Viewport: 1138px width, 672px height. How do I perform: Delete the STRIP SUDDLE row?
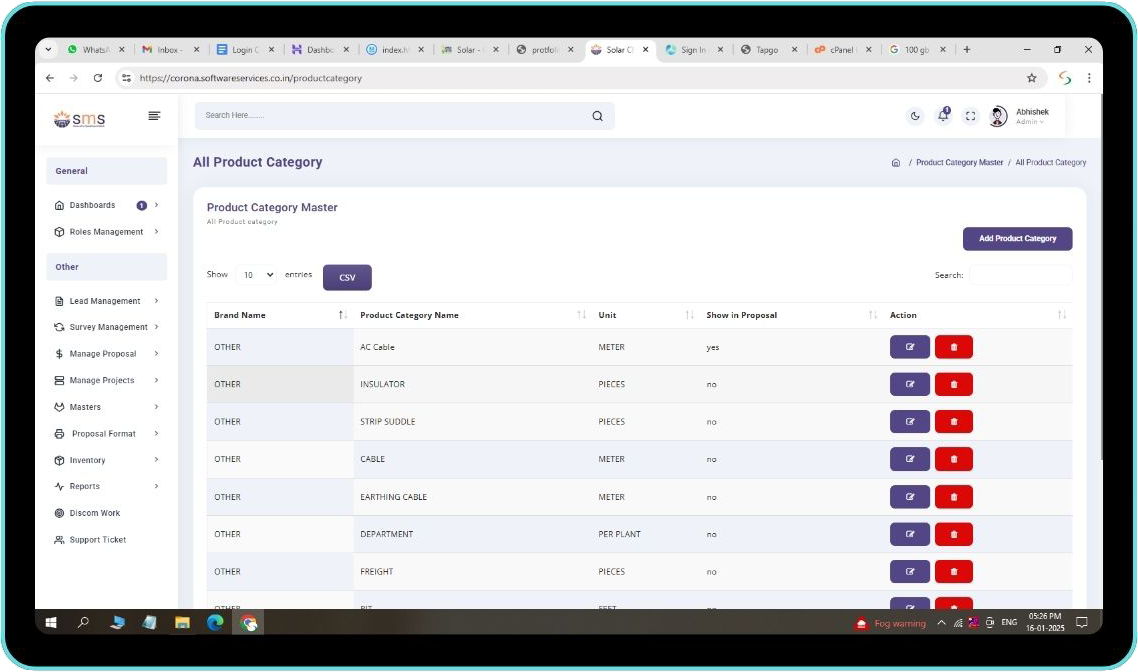954,422
